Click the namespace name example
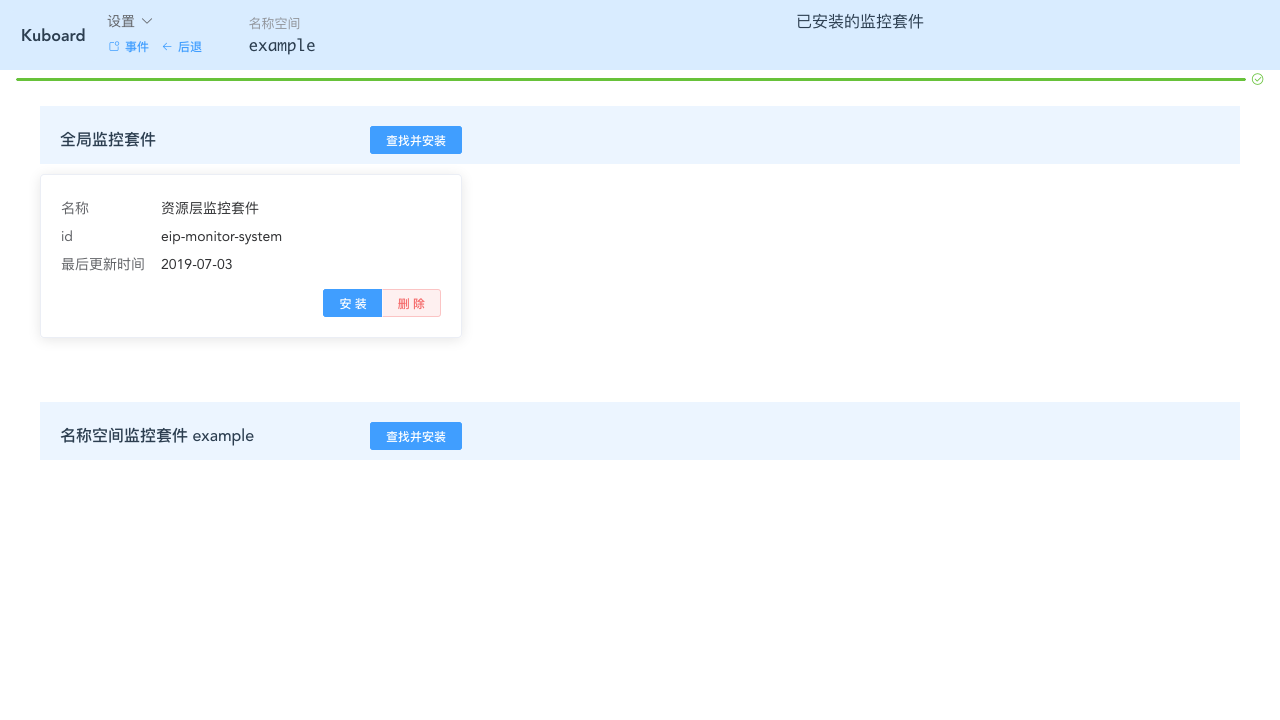Image resolution: width=1280 pixels, height=720 pixels. [x=281, y=45]
